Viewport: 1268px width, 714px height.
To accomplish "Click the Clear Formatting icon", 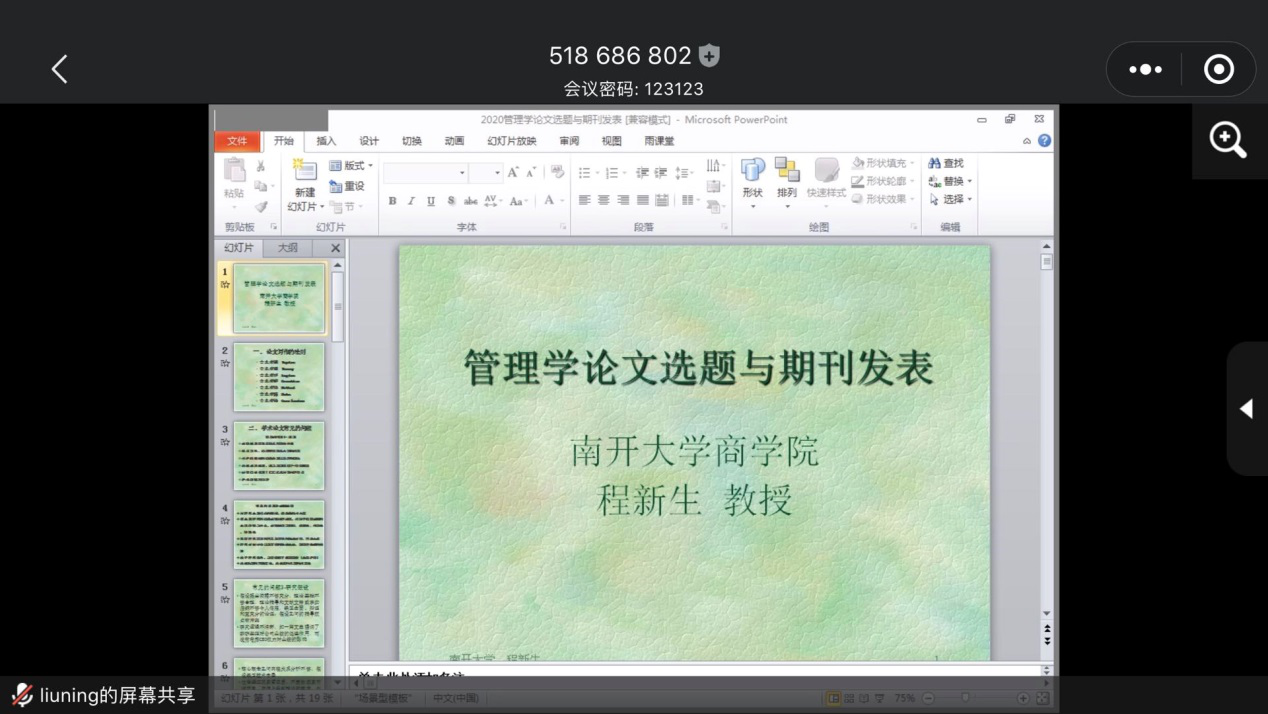I will pyautogui.click(x=557, y=173).
